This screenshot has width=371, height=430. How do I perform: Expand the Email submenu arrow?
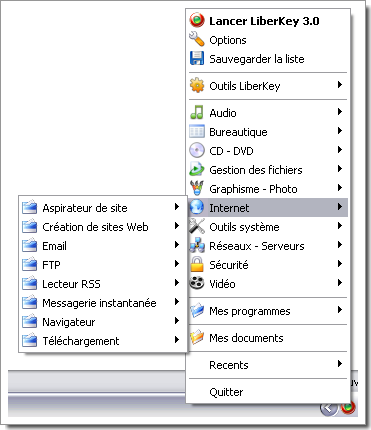tap(177, 245)
